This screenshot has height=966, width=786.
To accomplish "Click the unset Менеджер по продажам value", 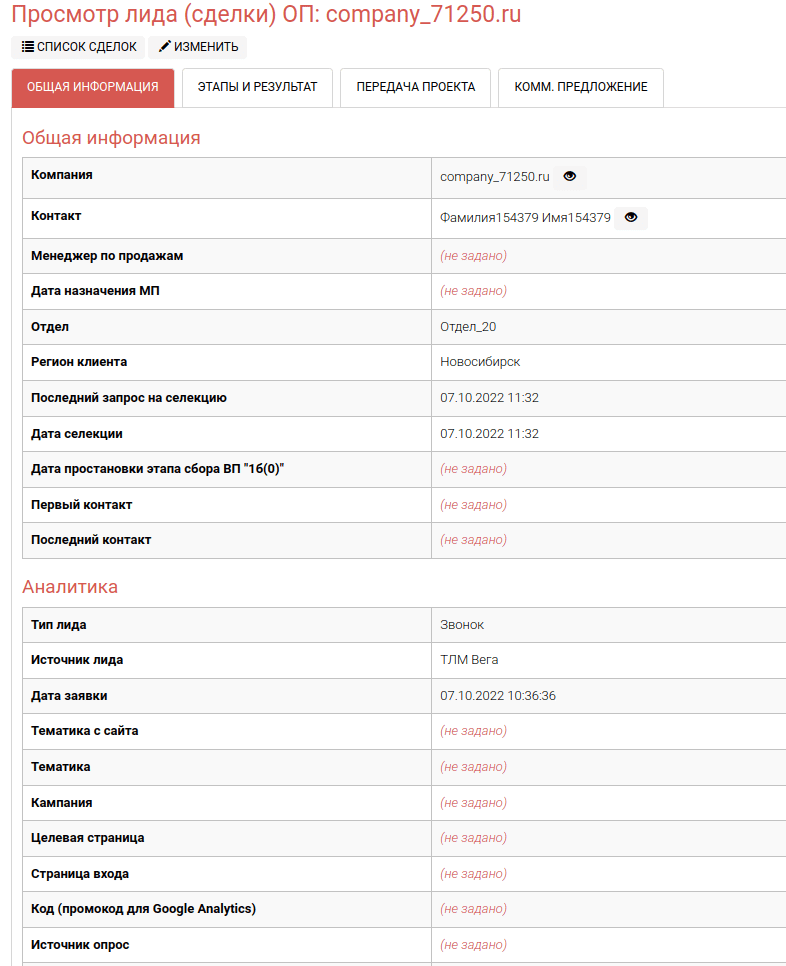I will pyautogui.click(x=473, y=256).
